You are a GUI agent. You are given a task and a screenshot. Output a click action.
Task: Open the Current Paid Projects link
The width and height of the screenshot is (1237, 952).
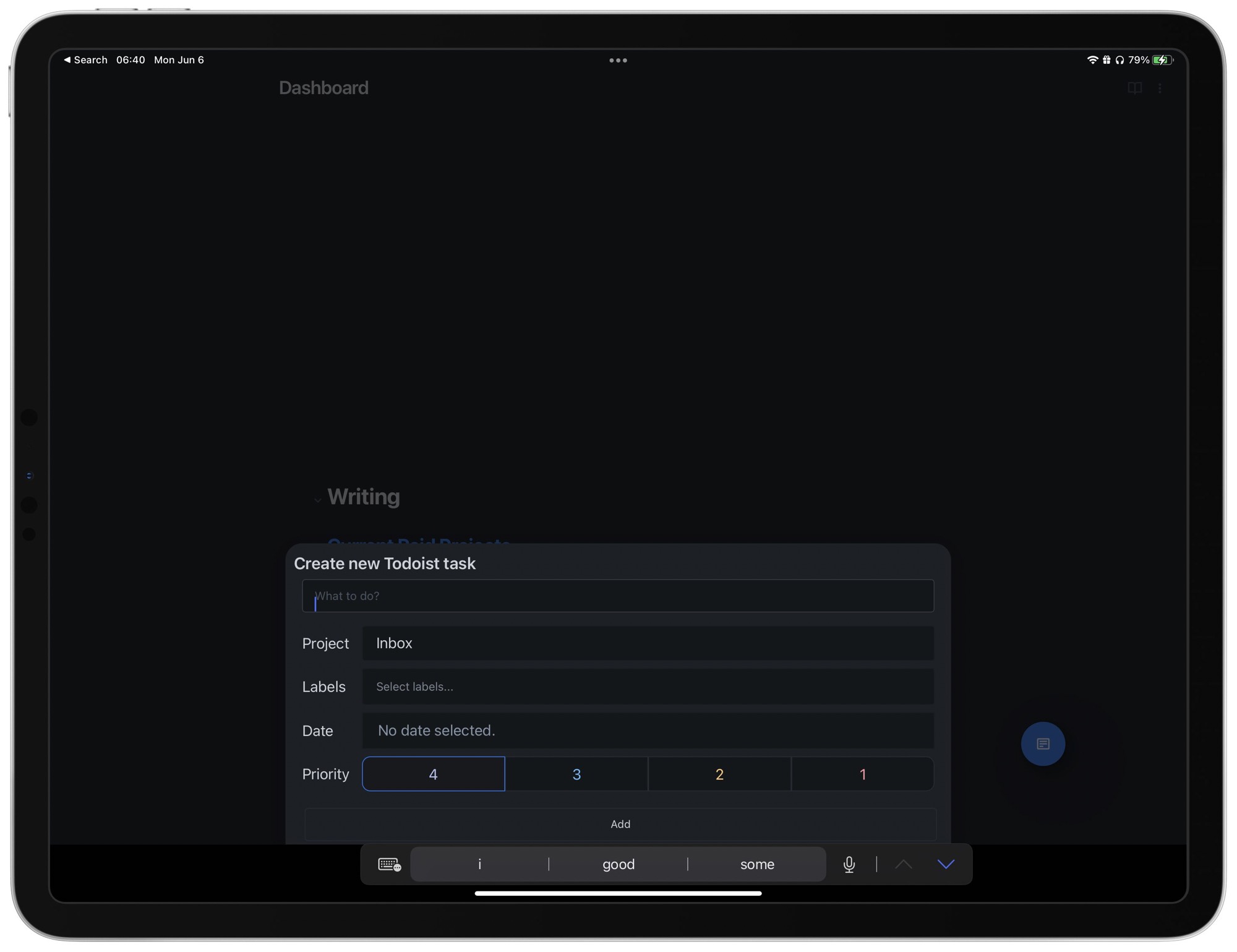pyautogui.click(x=419, y=544)
